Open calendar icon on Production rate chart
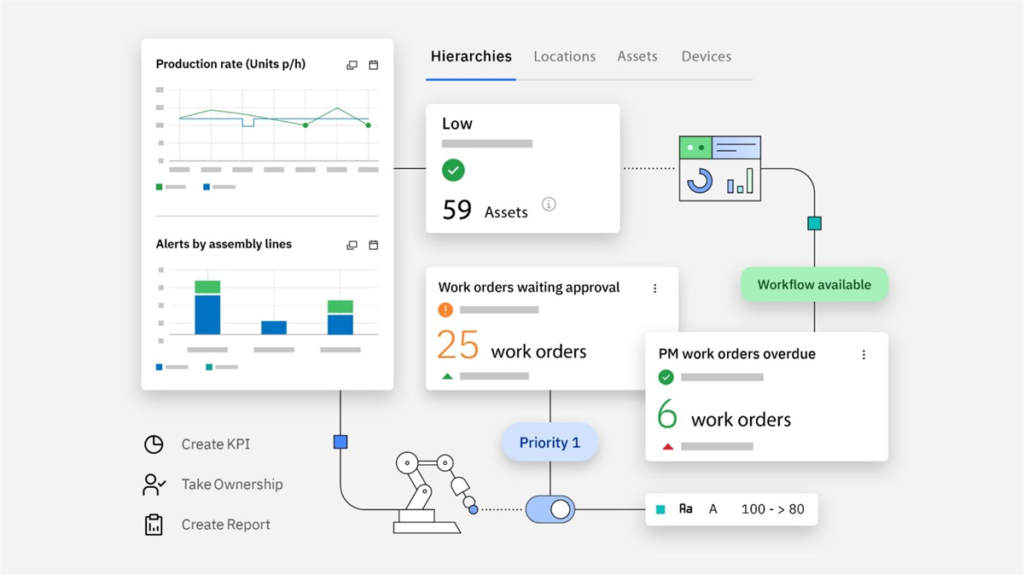Screen dimensions: 1024x575 tap(374, 65)
